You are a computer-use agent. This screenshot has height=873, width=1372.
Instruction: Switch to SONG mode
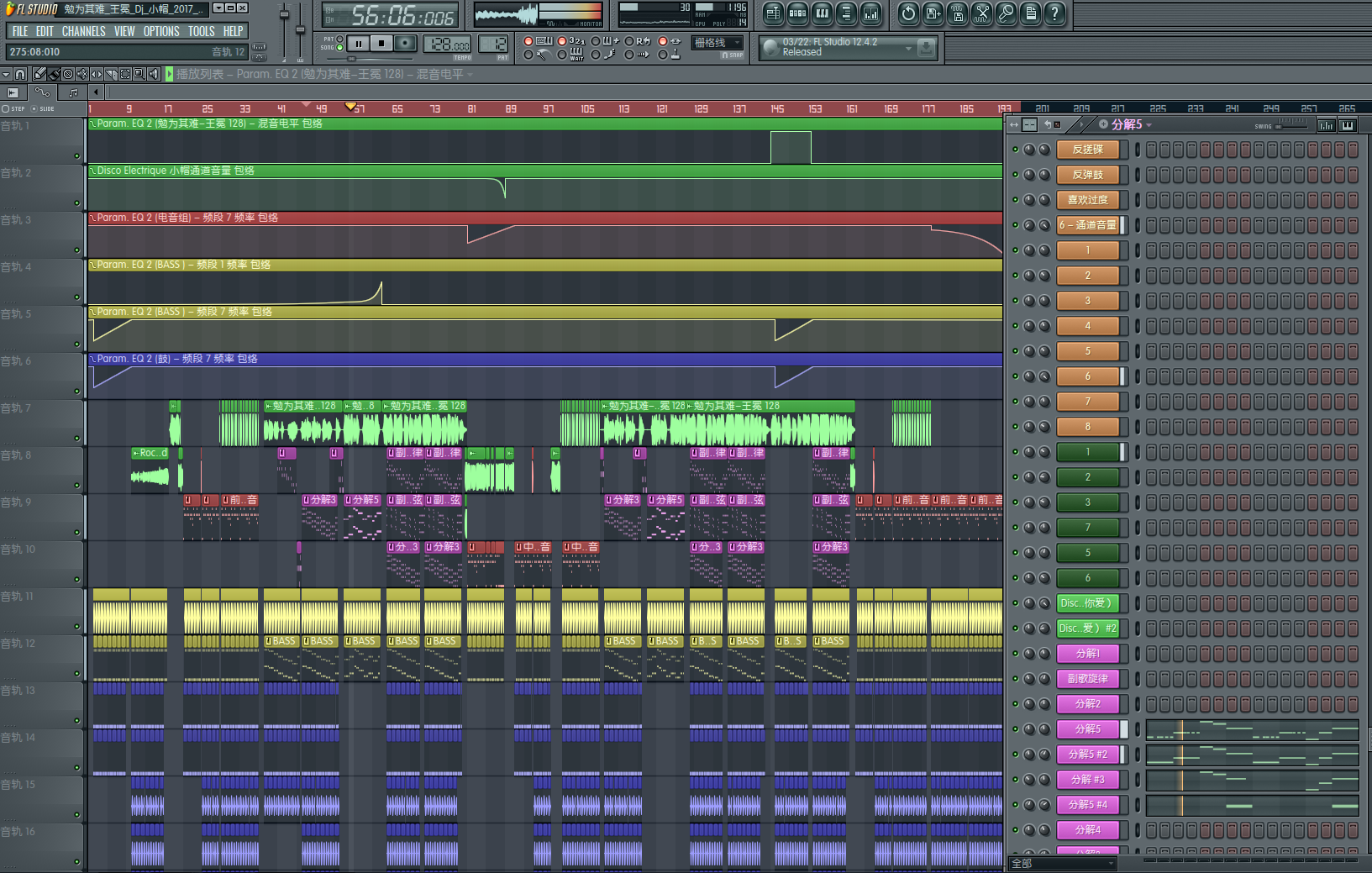[x=339, y=48]
